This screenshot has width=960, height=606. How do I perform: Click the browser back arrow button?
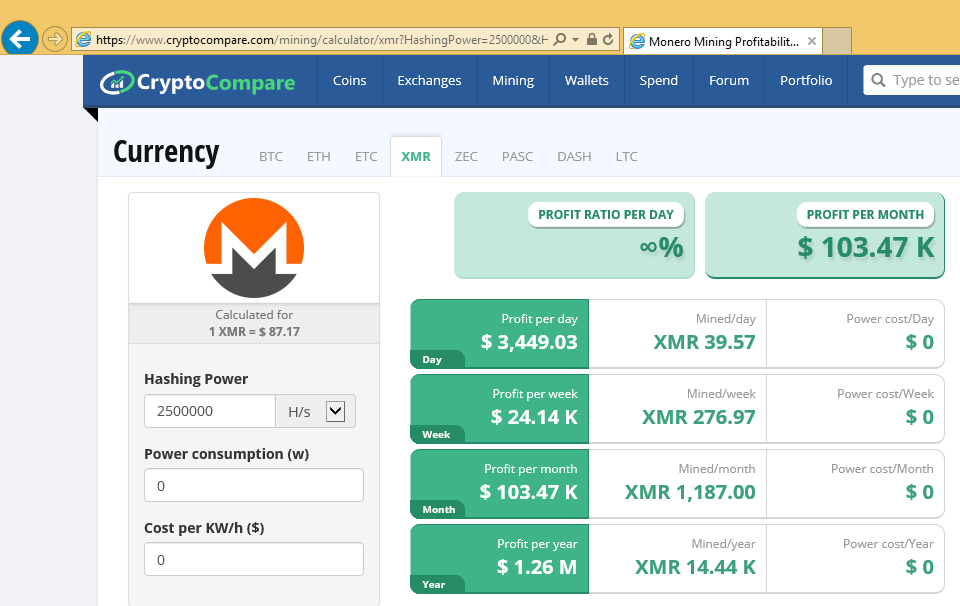tap(20, 39)
